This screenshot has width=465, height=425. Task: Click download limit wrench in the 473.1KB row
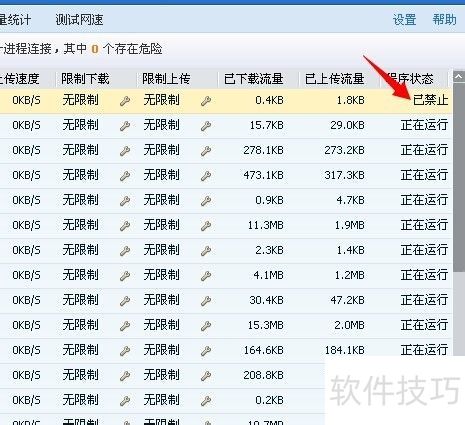point(125,176)
